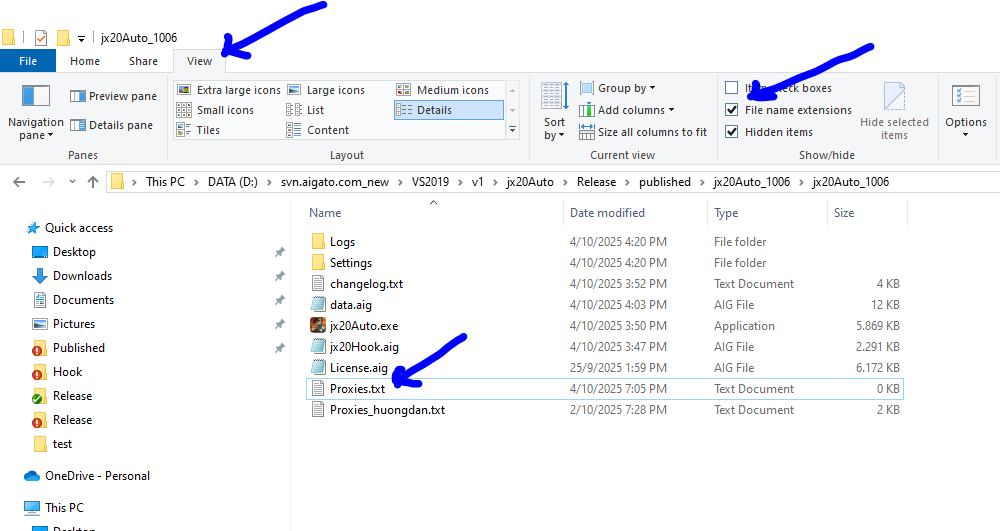This screenshot has width=1000, height=531.
Task: Click the Navigation pane icon
Action: pos(36,97)
